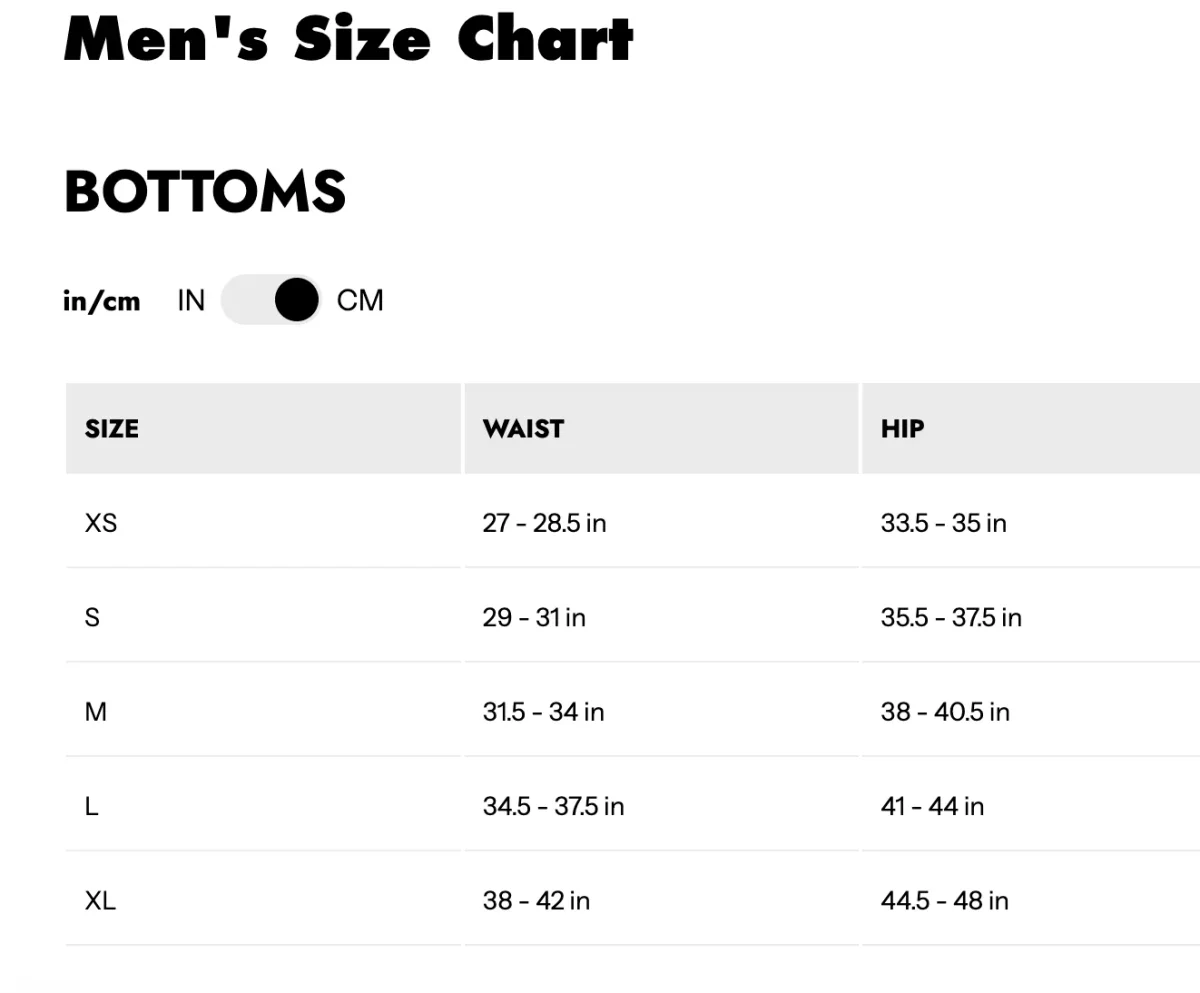This screenshot has height=993, width=1200.
Task: Toggle the in/cm unit switch
Action: pos(270,300)
